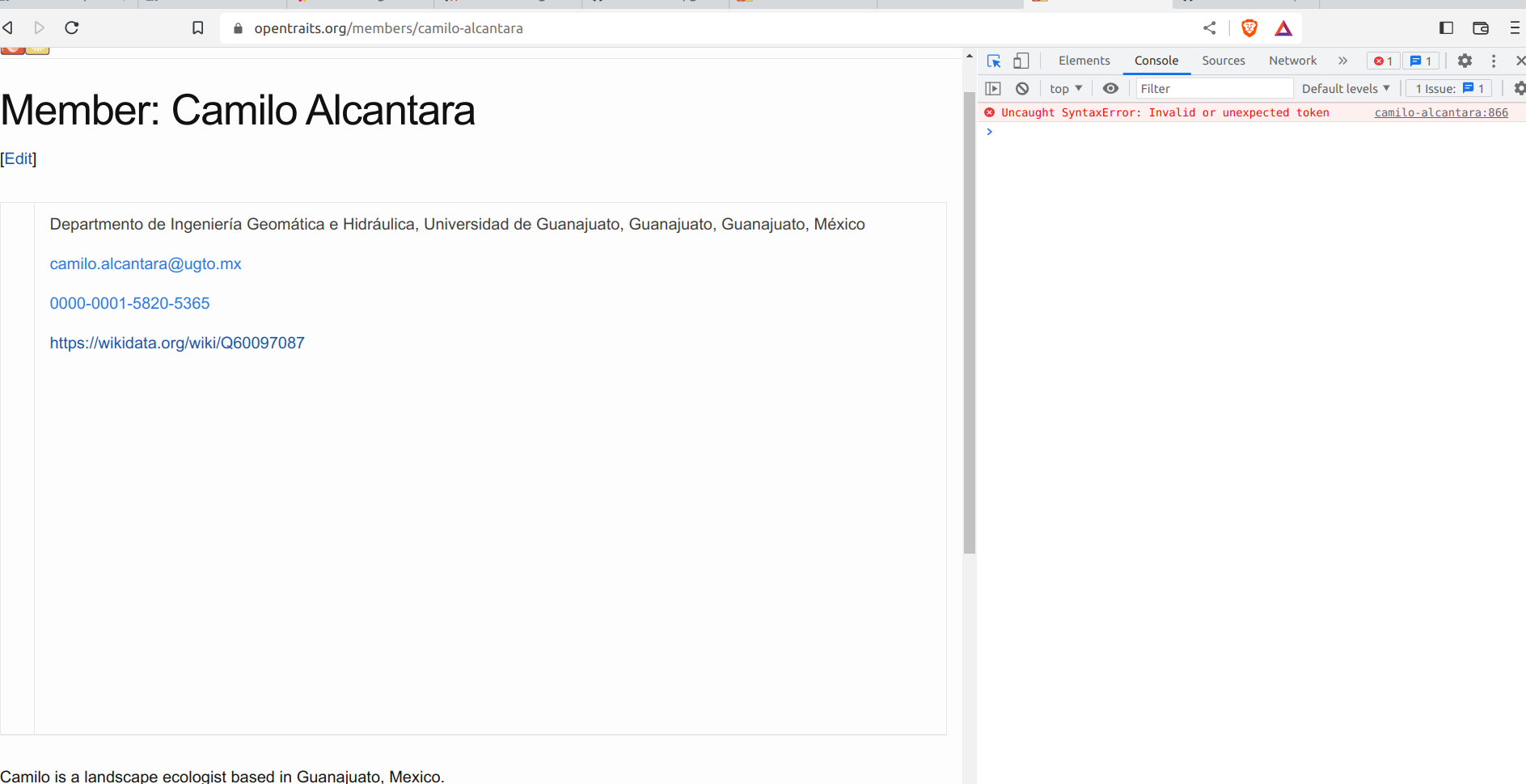Open the camilo.alcantara@ugto.mx email link
This screenshot has width=1526, height=784.
pos(146,263)
